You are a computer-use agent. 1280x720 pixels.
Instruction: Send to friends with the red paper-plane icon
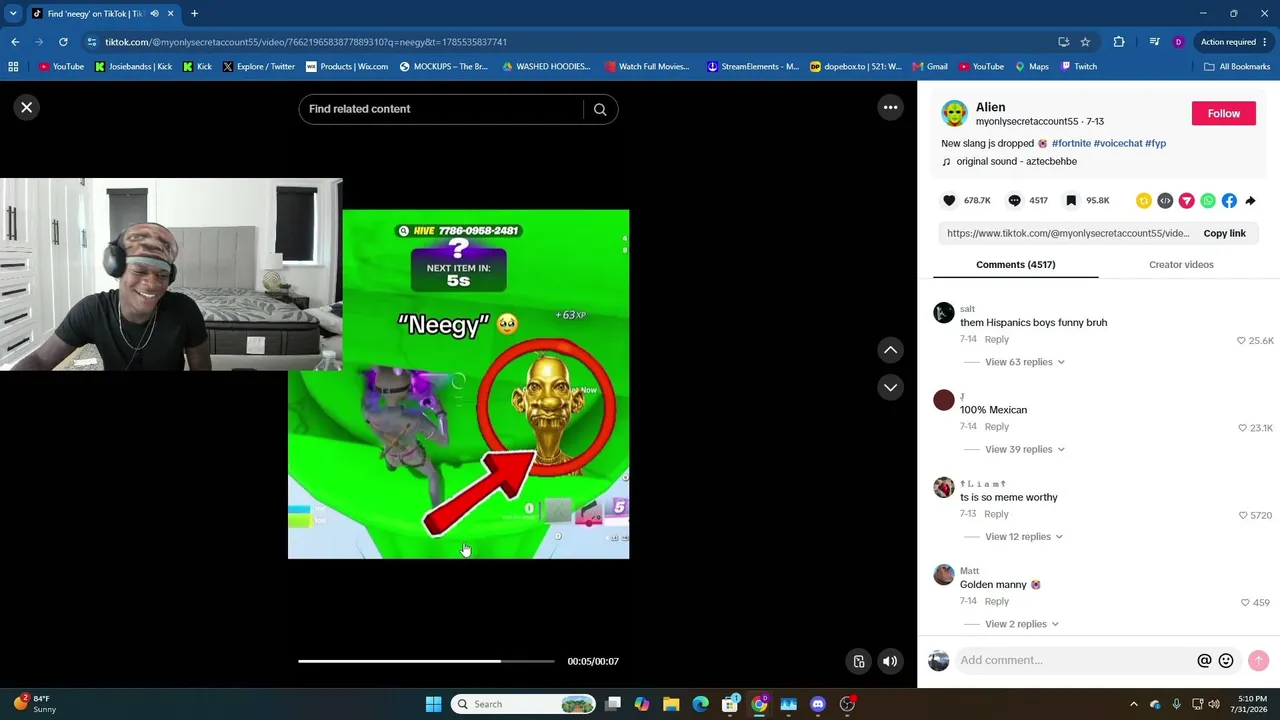point(1186,201)
